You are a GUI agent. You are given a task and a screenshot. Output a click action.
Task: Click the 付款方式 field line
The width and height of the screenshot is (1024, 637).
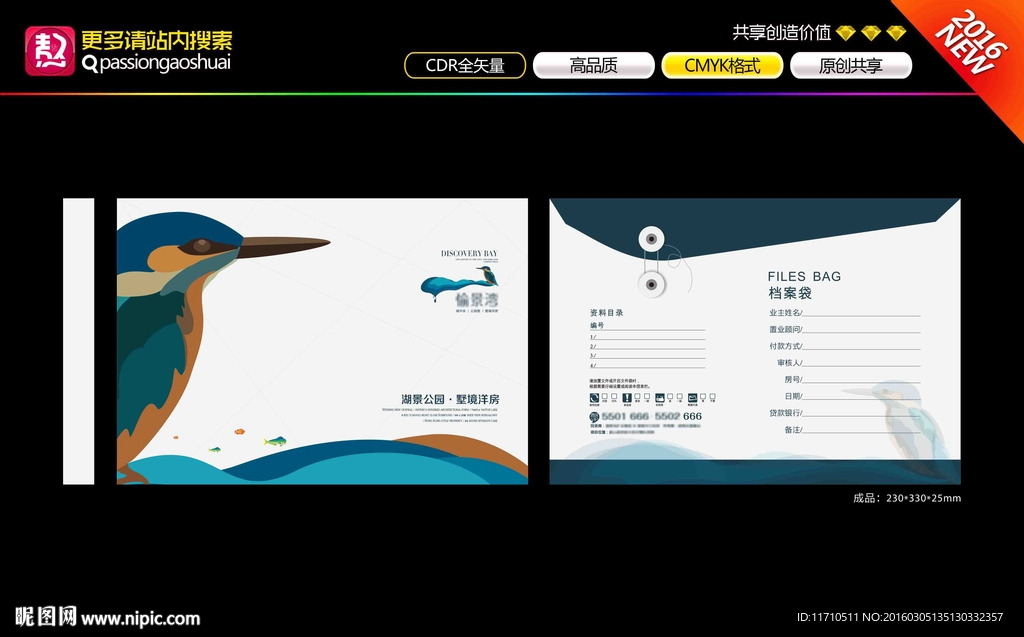(844, 346)
